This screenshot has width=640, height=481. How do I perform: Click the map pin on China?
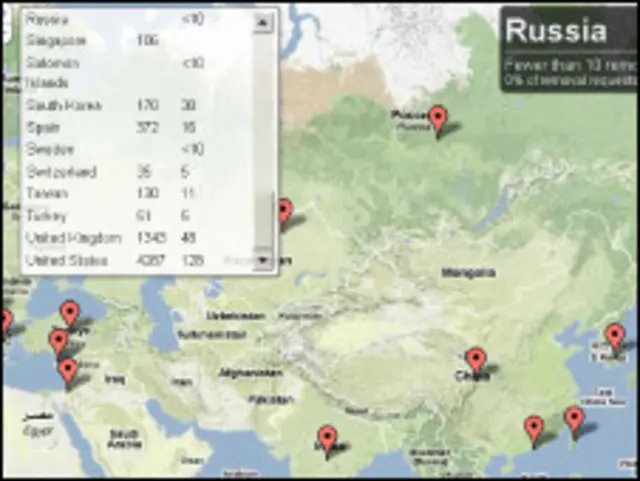point(476,363)
